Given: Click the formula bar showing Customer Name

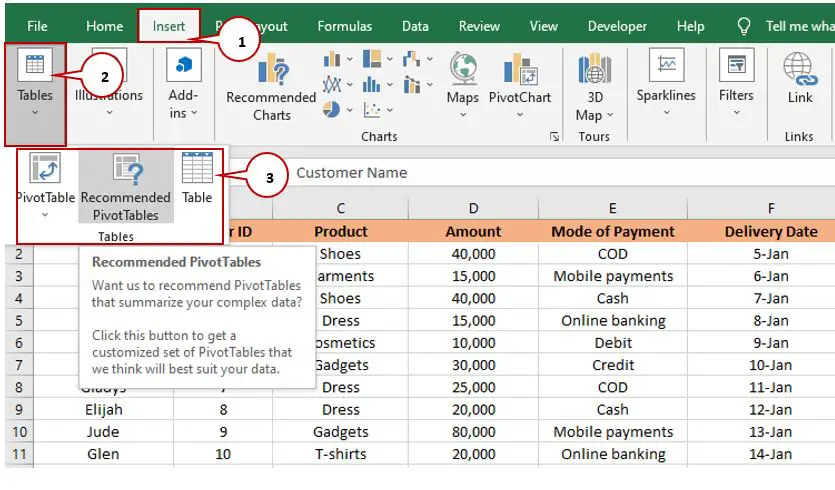Looking at the screenshot, I should tap(559, 173).
